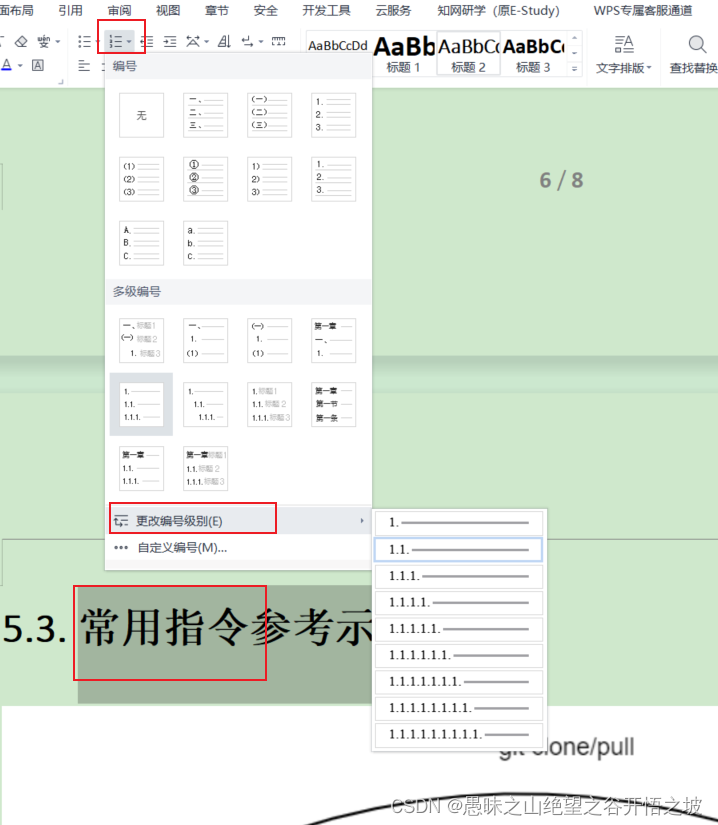The height and width of the screenshot is (825, 718).
Task: Choose the 第一章 第一节 第一条 multilevel format
Action: pos(333,404)
